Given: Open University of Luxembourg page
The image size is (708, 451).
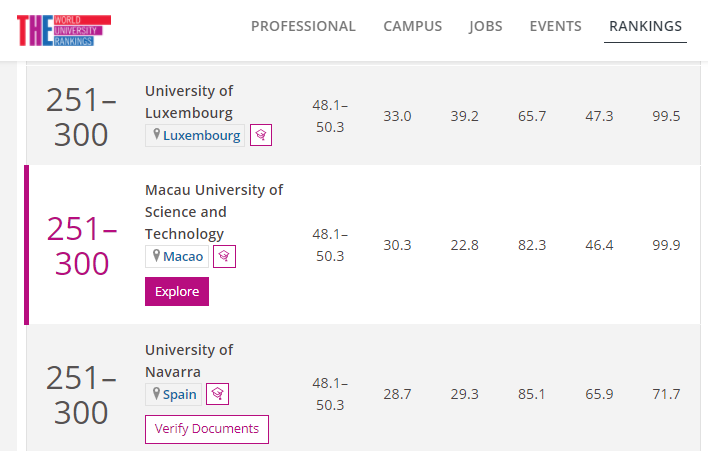Looking at the screenshot, I should (x=189, y=102).
